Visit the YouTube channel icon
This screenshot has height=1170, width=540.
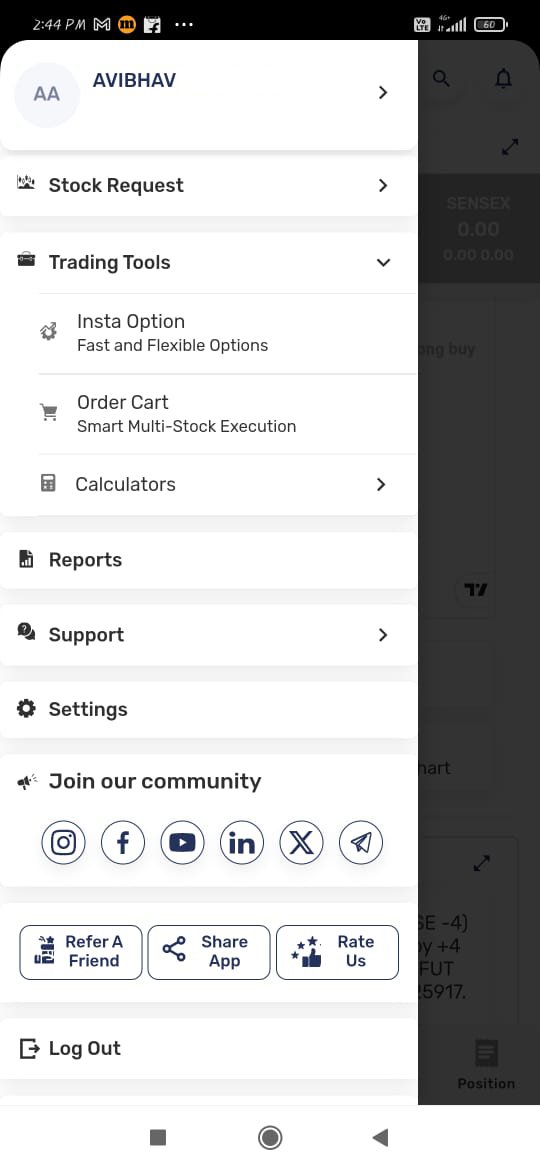[x=182, y=843]
